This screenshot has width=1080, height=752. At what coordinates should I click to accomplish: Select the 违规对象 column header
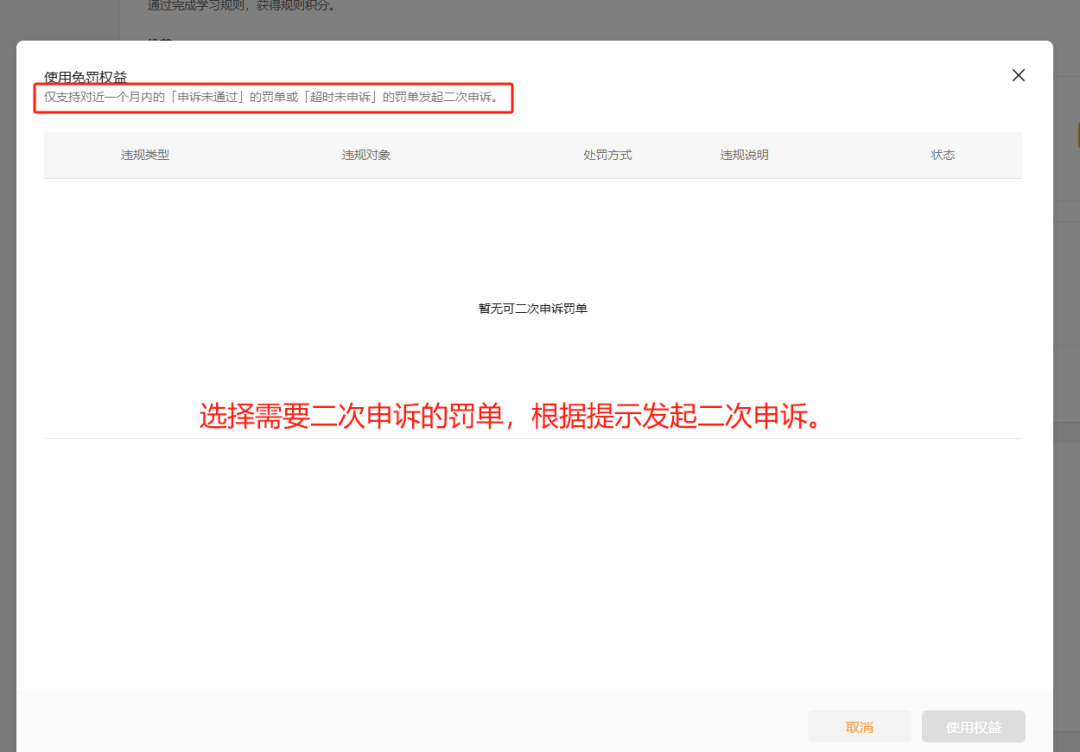[366, 155]
